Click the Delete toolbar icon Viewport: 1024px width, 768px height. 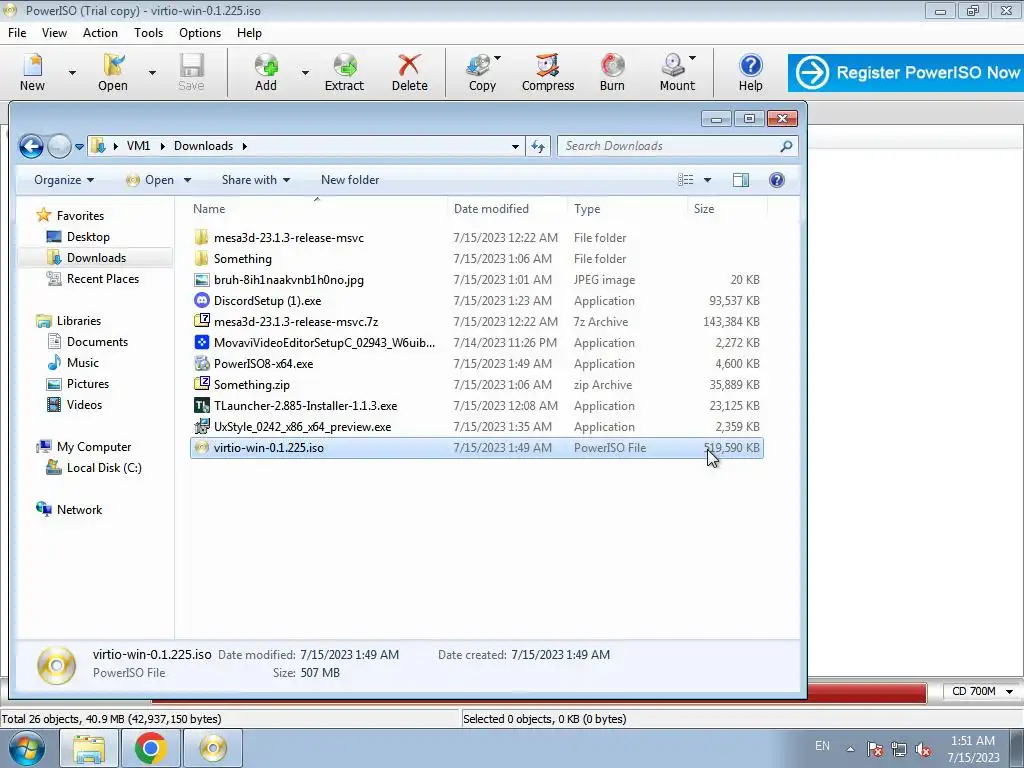tap(409, 72)
